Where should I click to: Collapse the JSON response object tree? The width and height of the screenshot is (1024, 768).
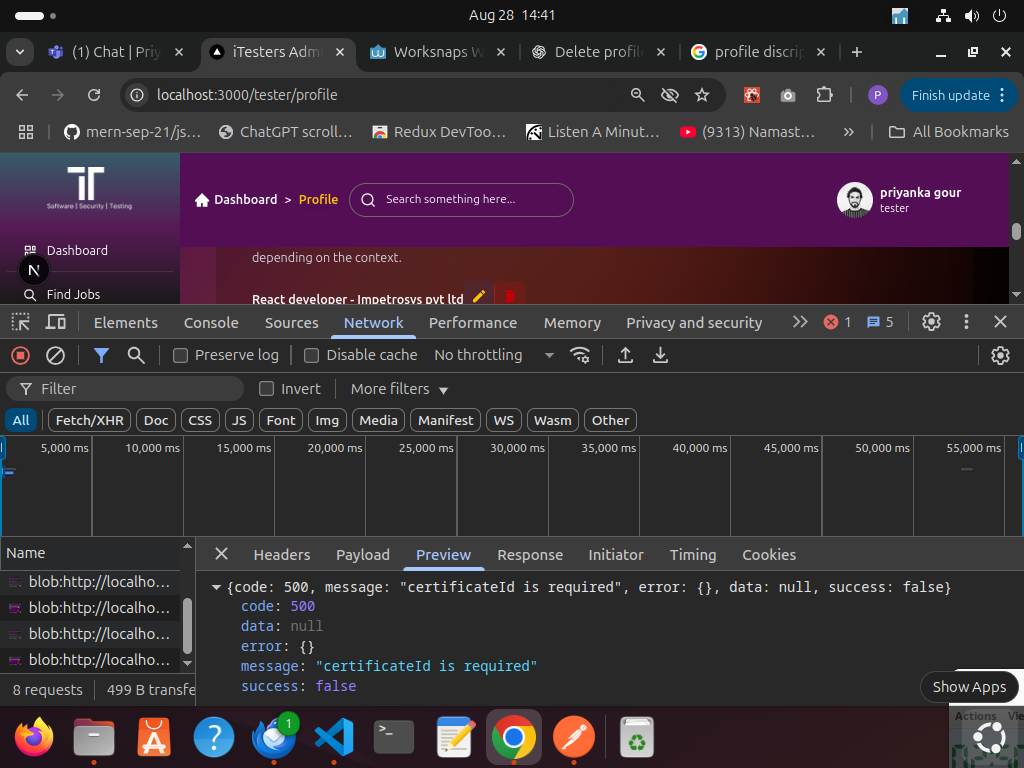[x=217, y=587]
